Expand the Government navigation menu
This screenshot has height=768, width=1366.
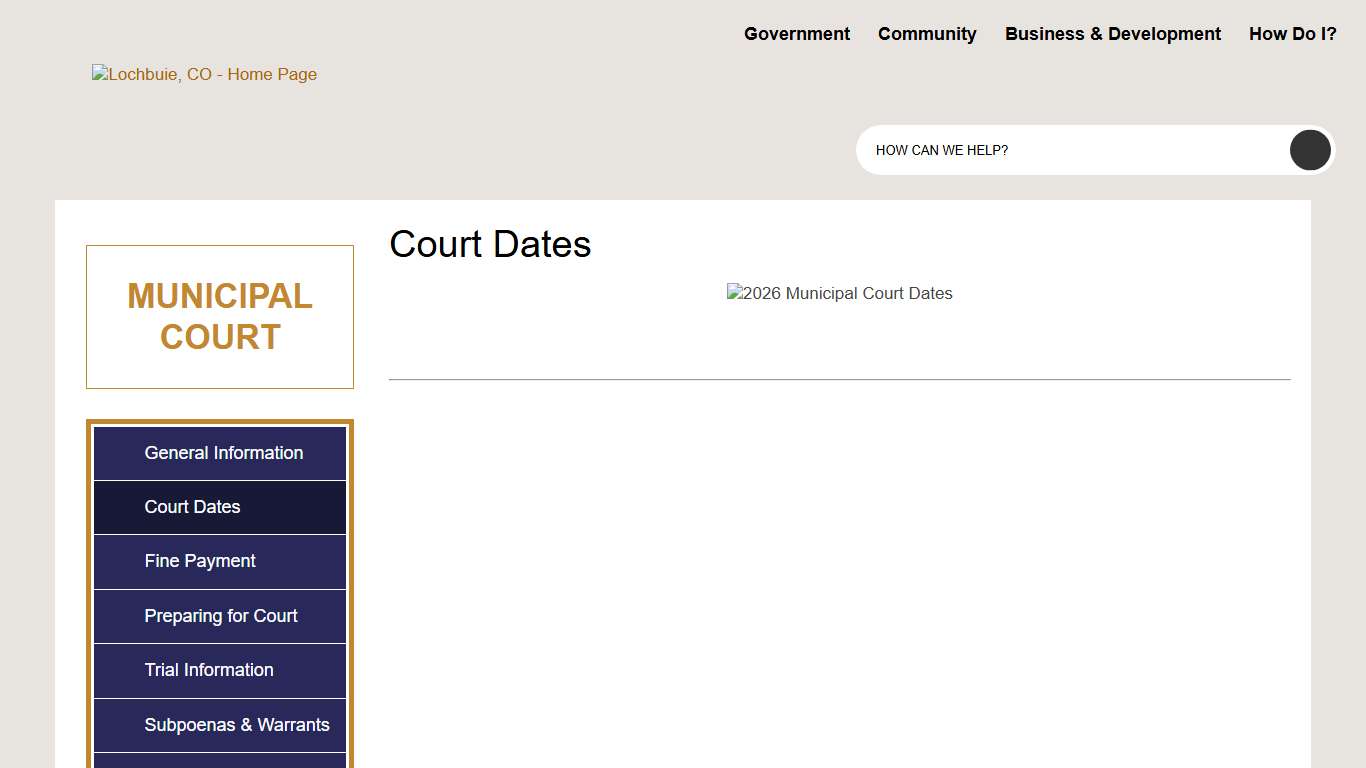point(796,33)
